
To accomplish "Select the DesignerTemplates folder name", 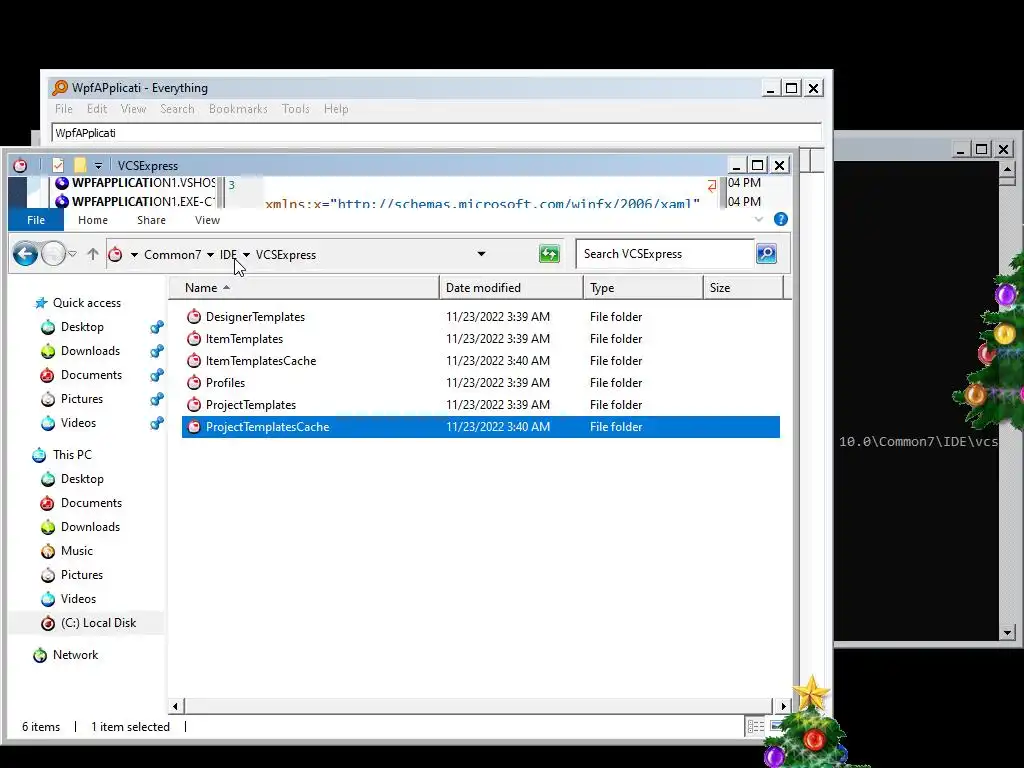I will click(x=255, y=317).
